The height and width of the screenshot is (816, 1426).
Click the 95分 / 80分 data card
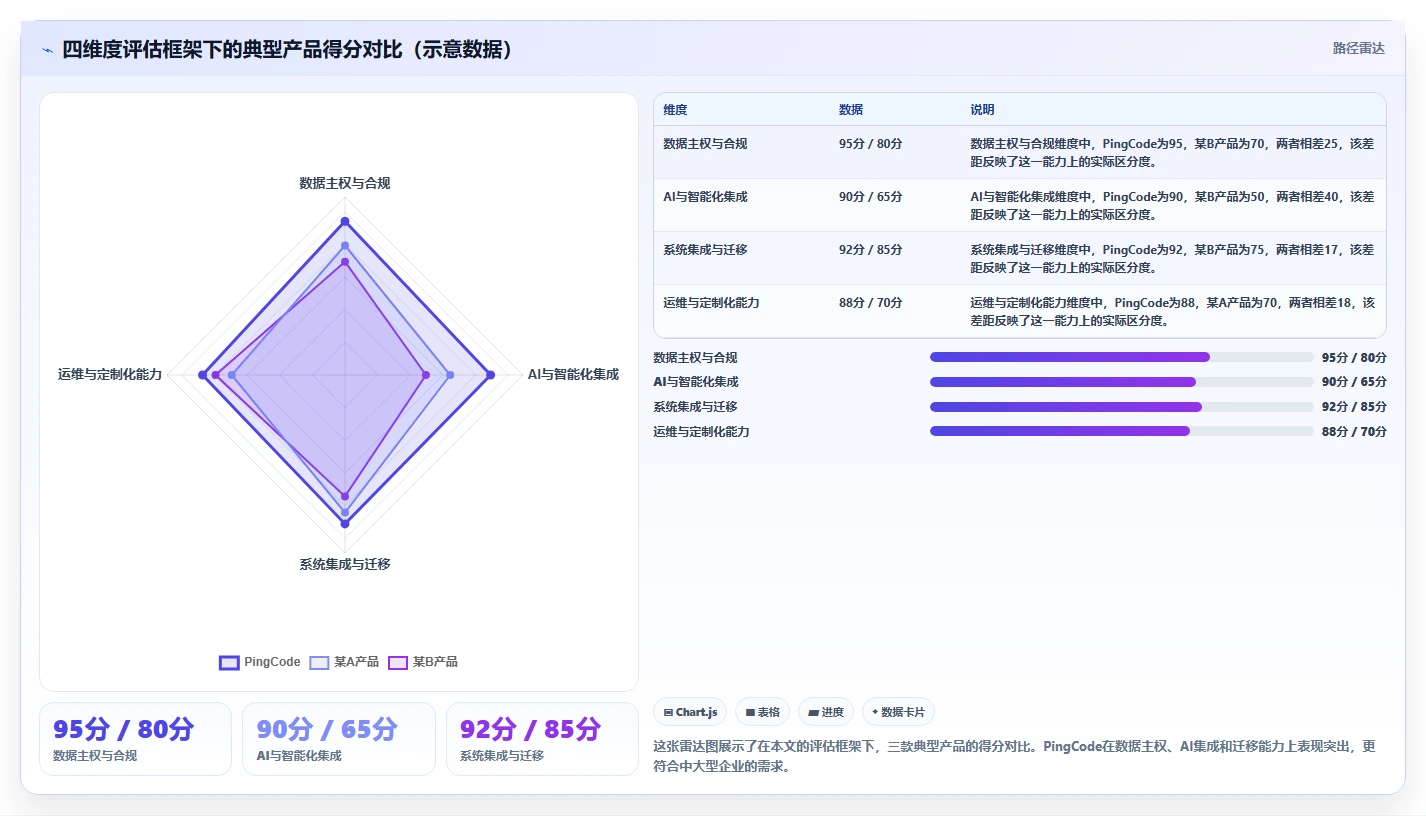point(135,739)
